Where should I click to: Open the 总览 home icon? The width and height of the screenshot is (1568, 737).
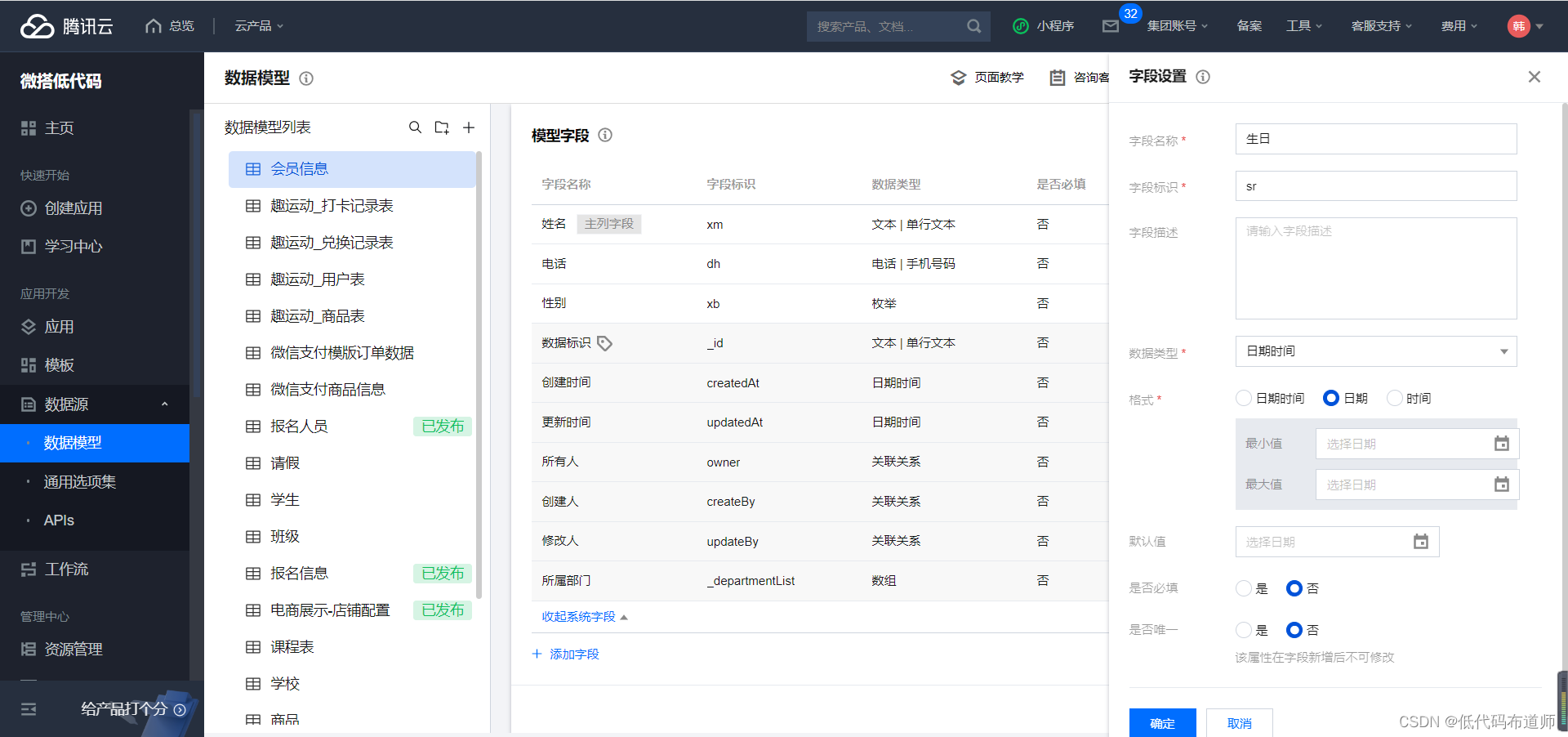pyautogui.click(x=153, y=26)
